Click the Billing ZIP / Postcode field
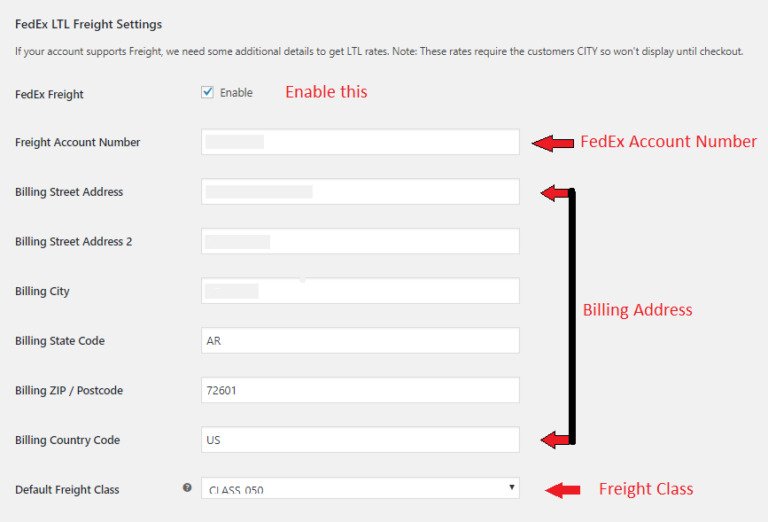Viewport: 768px width, 522px height. coord(360,390)
